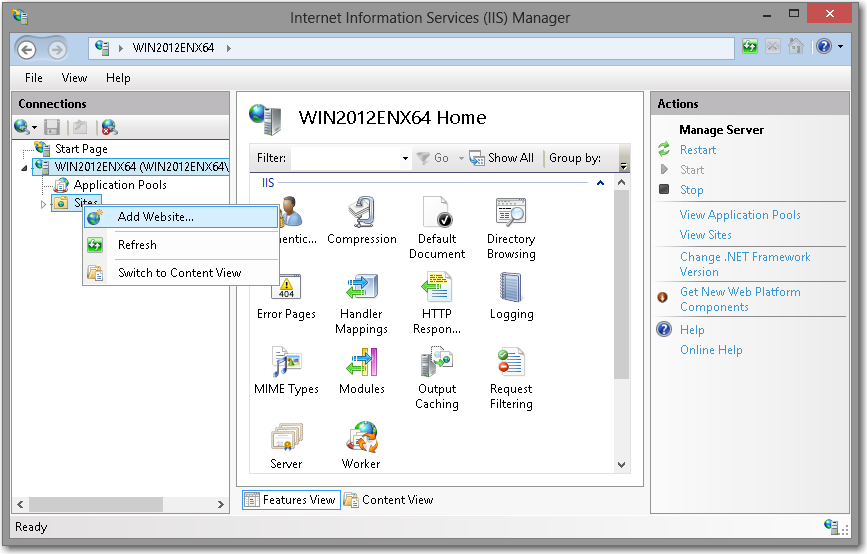The width and height of the screenshot is (867, 554).
Task: Click the Delete Connection icon in the Connections toolbar
Action: tap(109, 127)
